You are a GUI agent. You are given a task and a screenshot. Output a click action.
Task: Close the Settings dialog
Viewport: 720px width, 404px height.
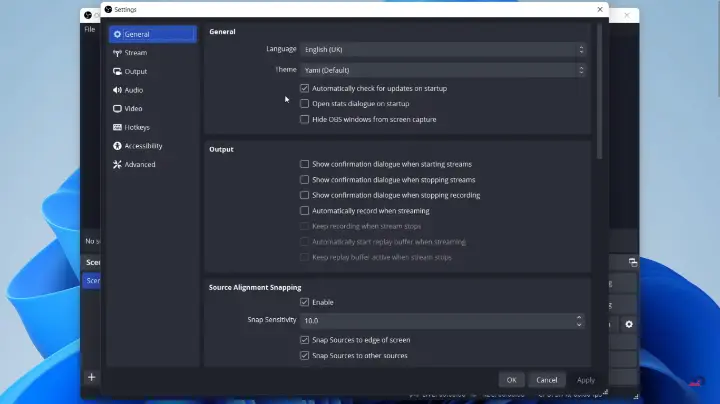tap(600, 9)
